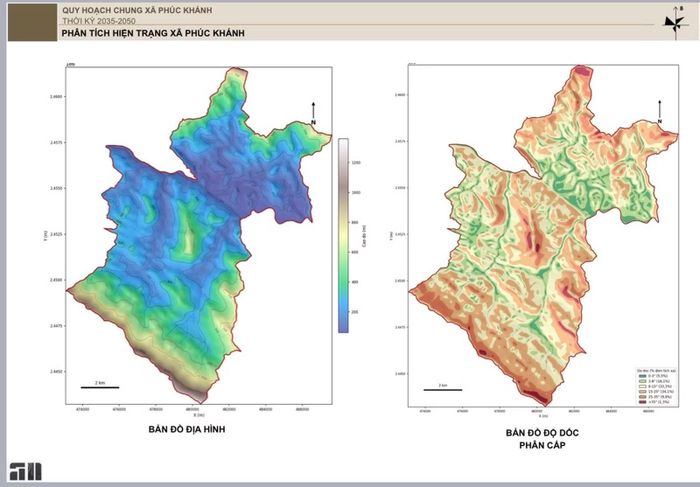The image size is (700, 487).
Task: Click the heading 'PHÂN TÍCH HIỆN TRẠNG XÃ PHÚC KHÁNH'
Action: [x=153, y=33]
